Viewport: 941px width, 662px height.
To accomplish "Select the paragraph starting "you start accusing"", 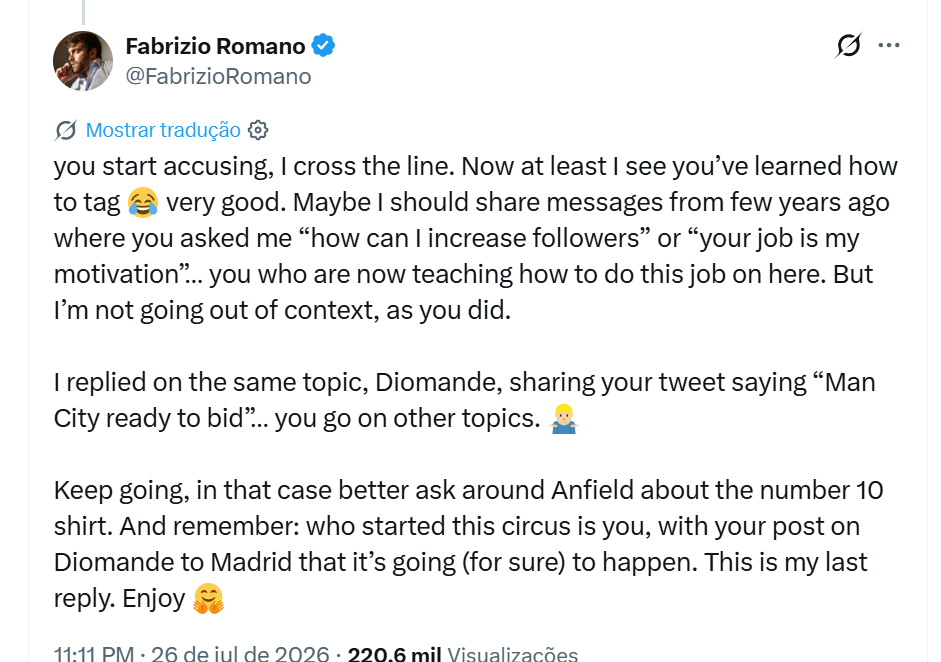I will 475,238.
